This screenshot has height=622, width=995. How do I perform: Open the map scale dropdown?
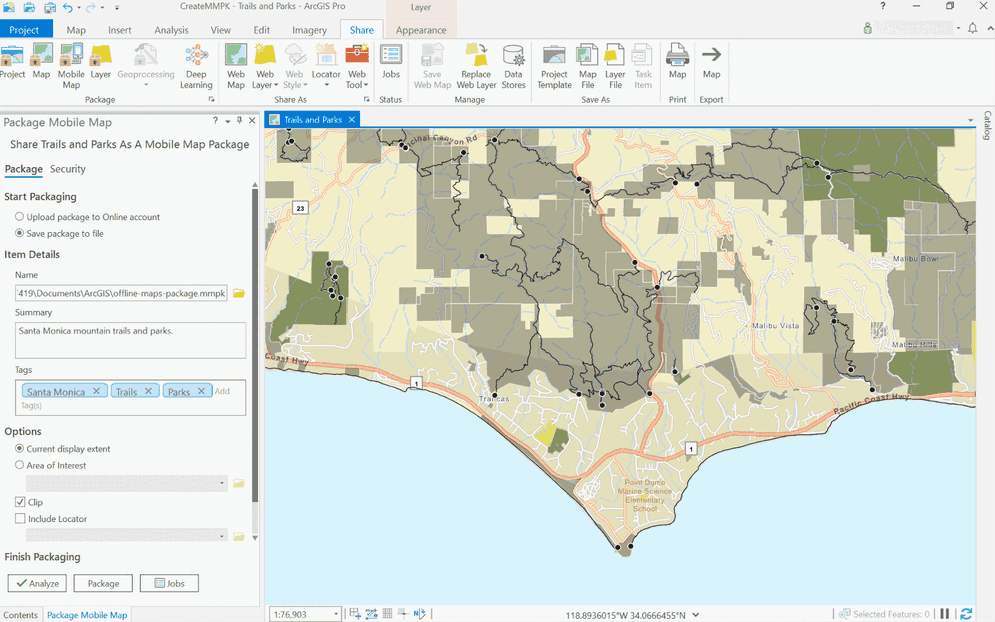[336, 614]
